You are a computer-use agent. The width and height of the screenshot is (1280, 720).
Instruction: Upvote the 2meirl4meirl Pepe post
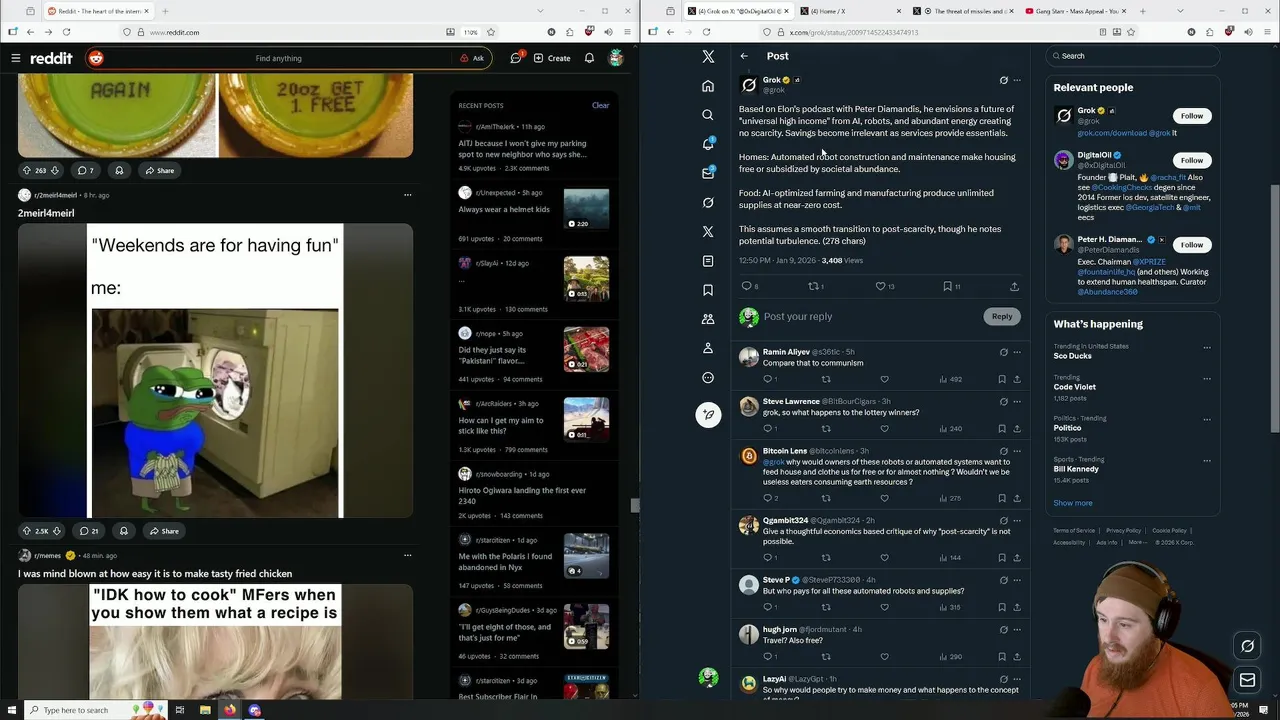coord(27,531)
